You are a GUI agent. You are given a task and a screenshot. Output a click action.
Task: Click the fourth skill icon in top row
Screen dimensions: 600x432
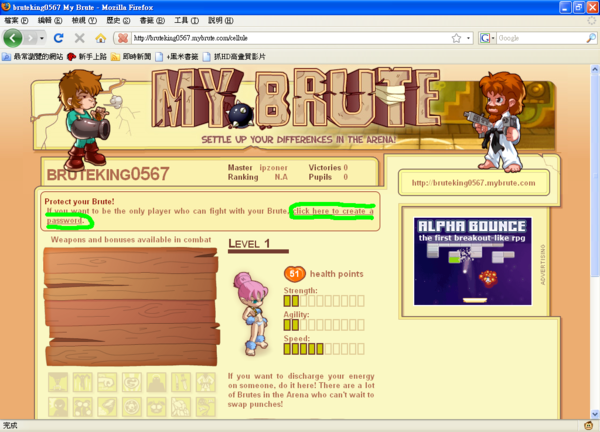tap(132, 382)
